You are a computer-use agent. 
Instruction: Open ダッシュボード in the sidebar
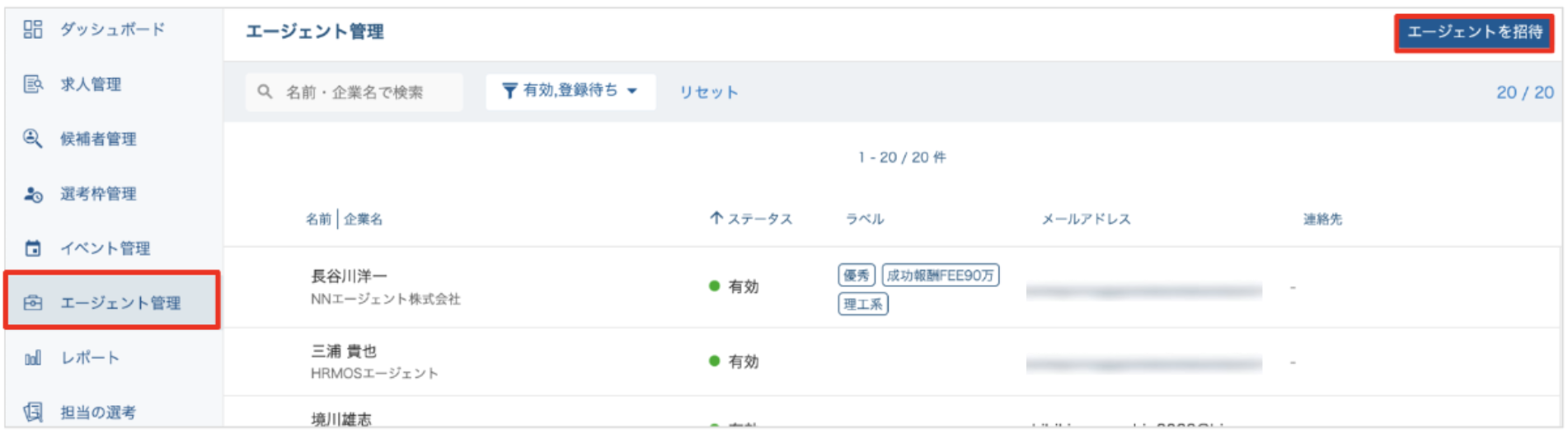(x=112, y=30)
